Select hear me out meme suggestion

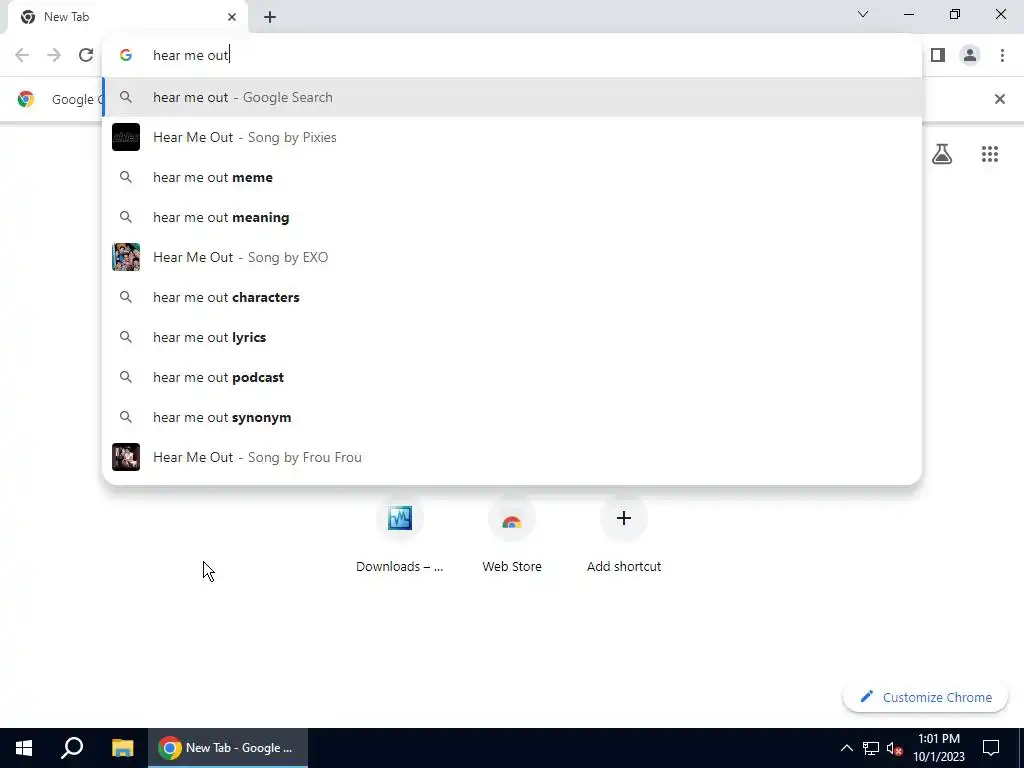pyautogui.click(x=512, y=177)
